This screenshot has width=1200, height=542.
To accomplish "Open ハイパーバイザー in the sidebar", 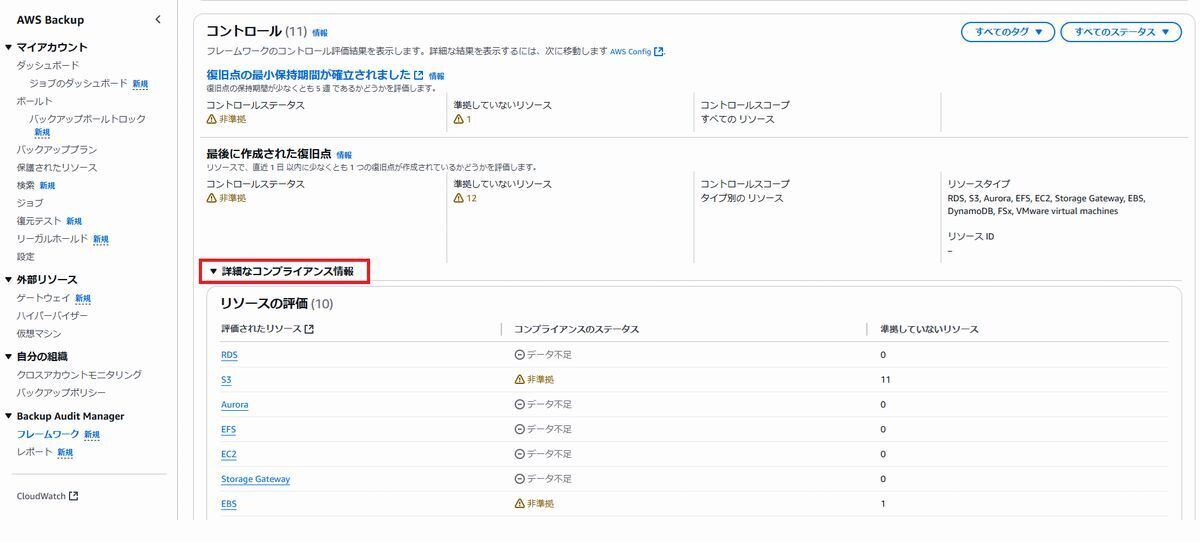I will 52,316.
